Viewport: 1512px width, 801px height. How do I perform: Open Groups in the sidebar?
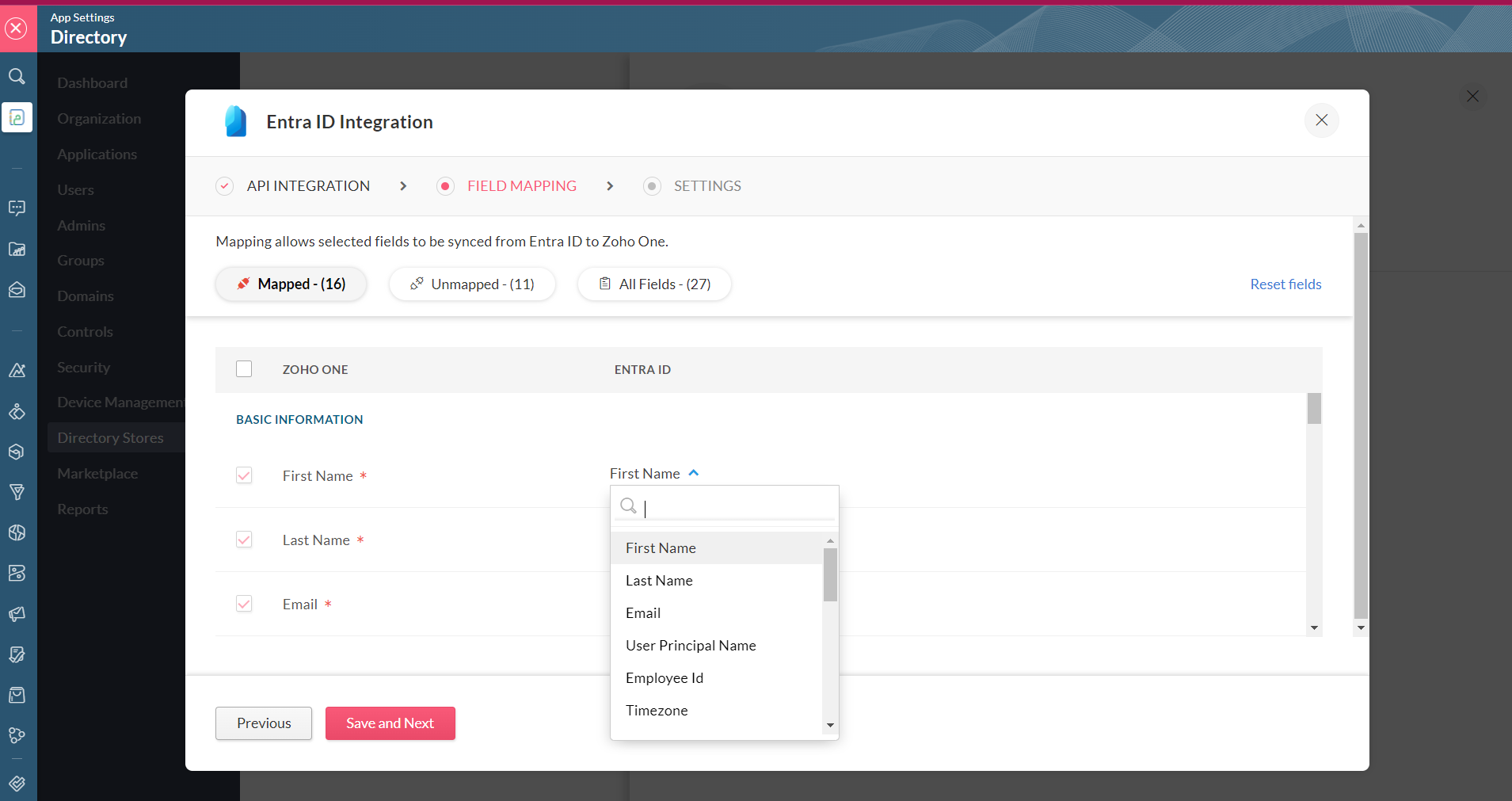tap(81, 261)
